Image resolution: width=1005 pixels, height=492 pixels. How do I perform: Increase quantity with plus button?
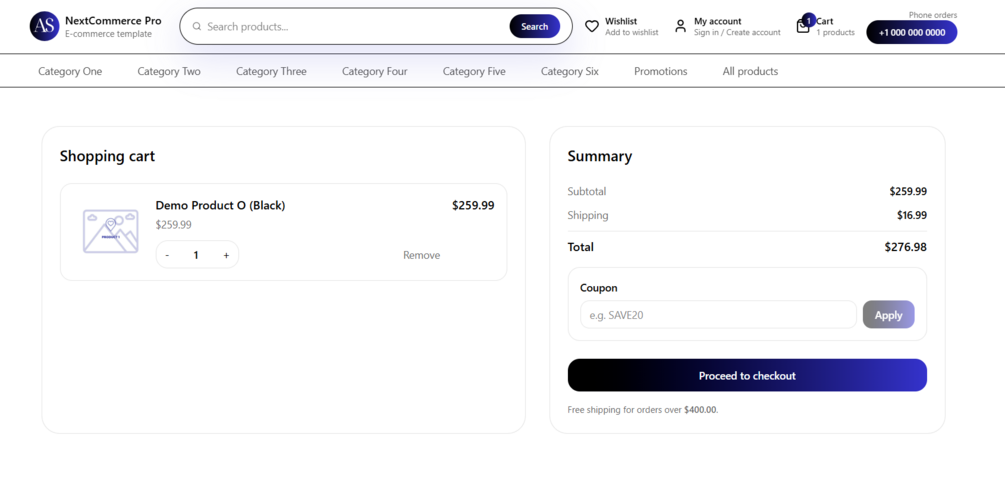click(226, 255)
